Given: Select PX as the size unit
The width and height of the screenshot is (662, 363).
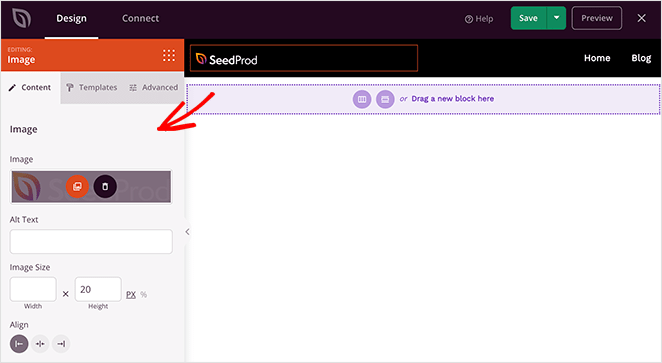Looking at the screenshot, I should pyautogui.click(x=131, y=295).
